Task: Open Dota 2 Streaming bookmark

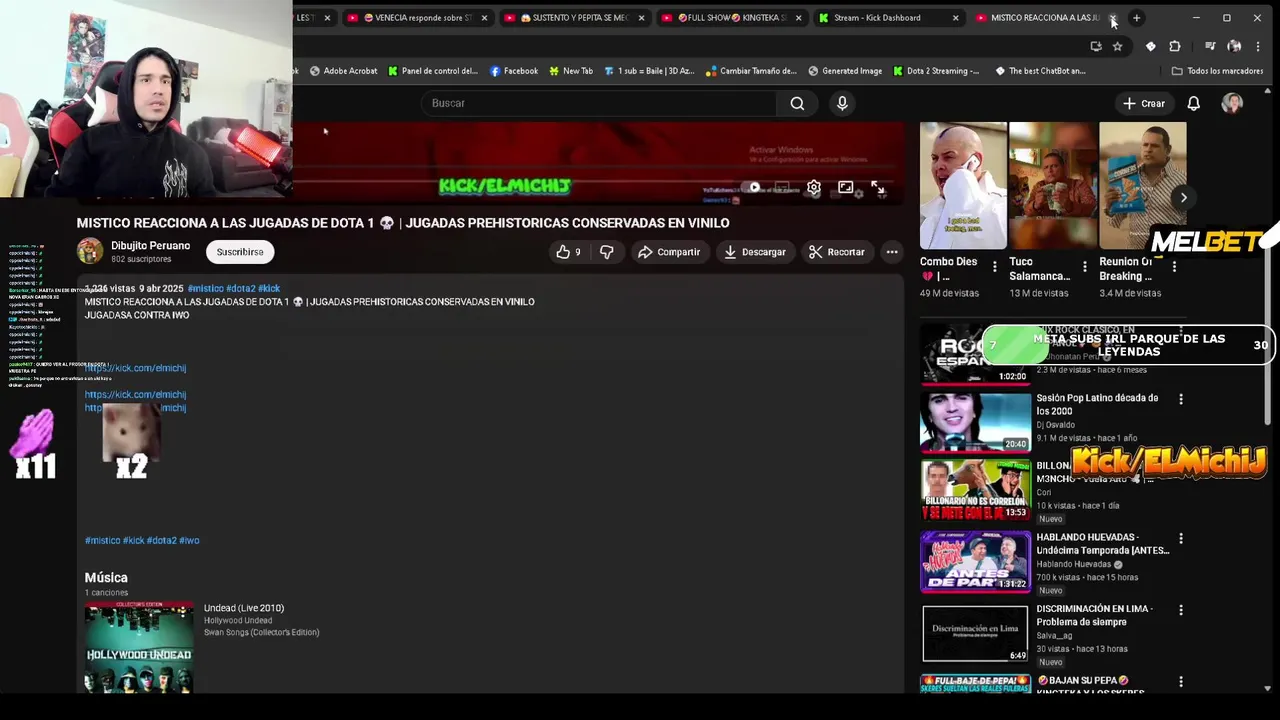Action: [936, 71]
